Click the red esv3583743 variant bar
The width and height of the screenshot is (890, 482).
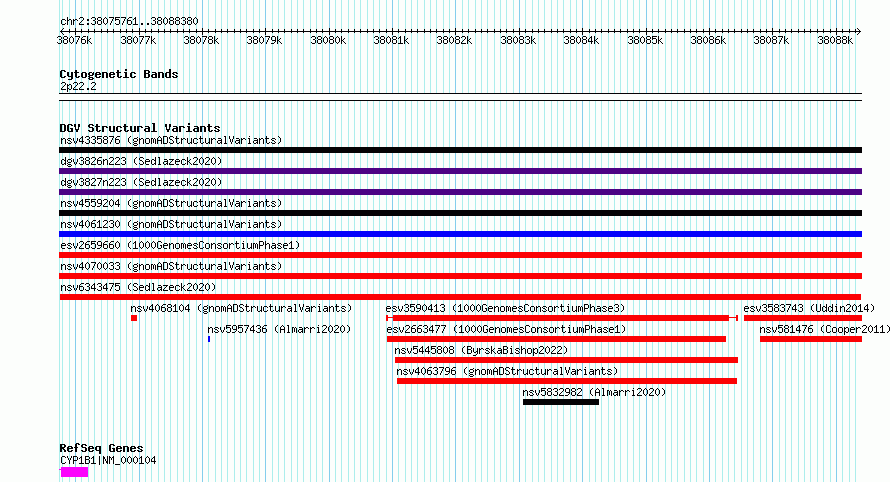[803, 318]
